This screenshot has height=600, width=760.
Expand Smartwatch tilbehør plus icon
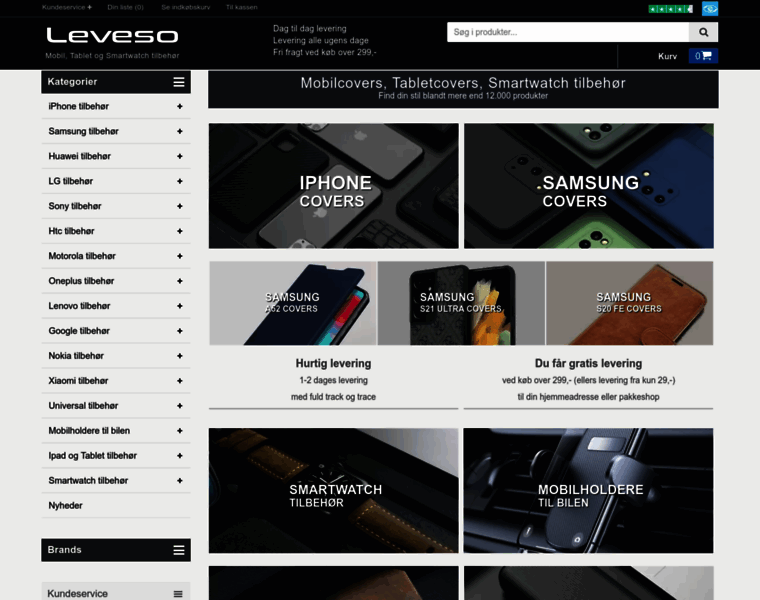click(x=180, y=481)
